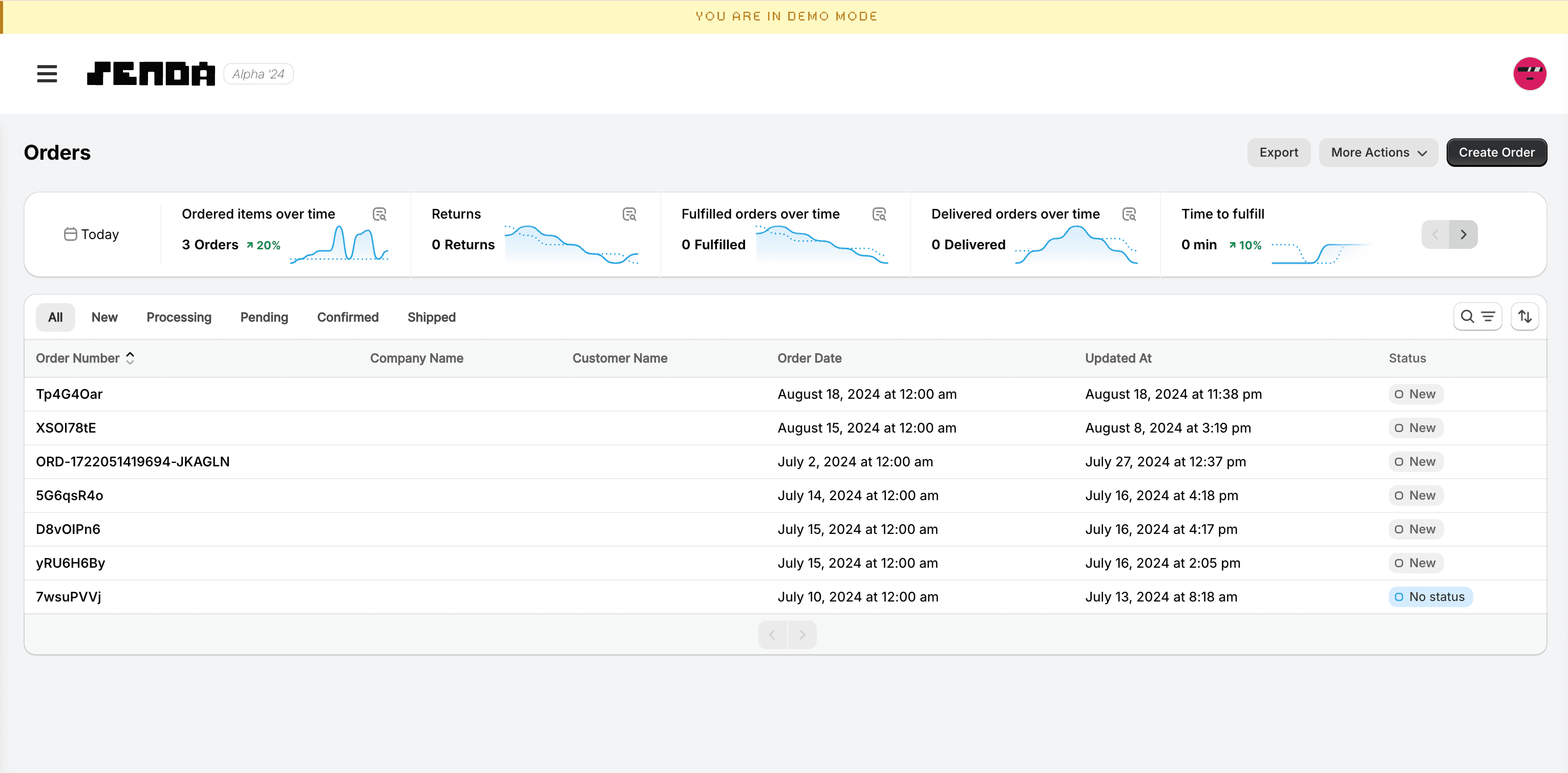Show next analytics cards
Screen dimensions: 1568x773
point(1464,234)
